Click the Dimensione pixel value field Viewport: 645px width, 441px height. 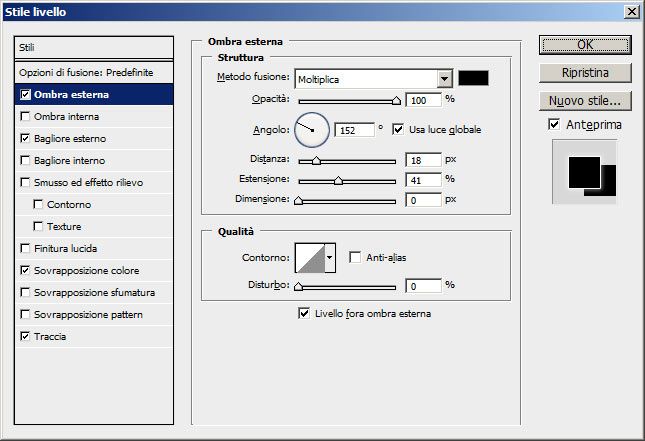(x=423, y=200)
